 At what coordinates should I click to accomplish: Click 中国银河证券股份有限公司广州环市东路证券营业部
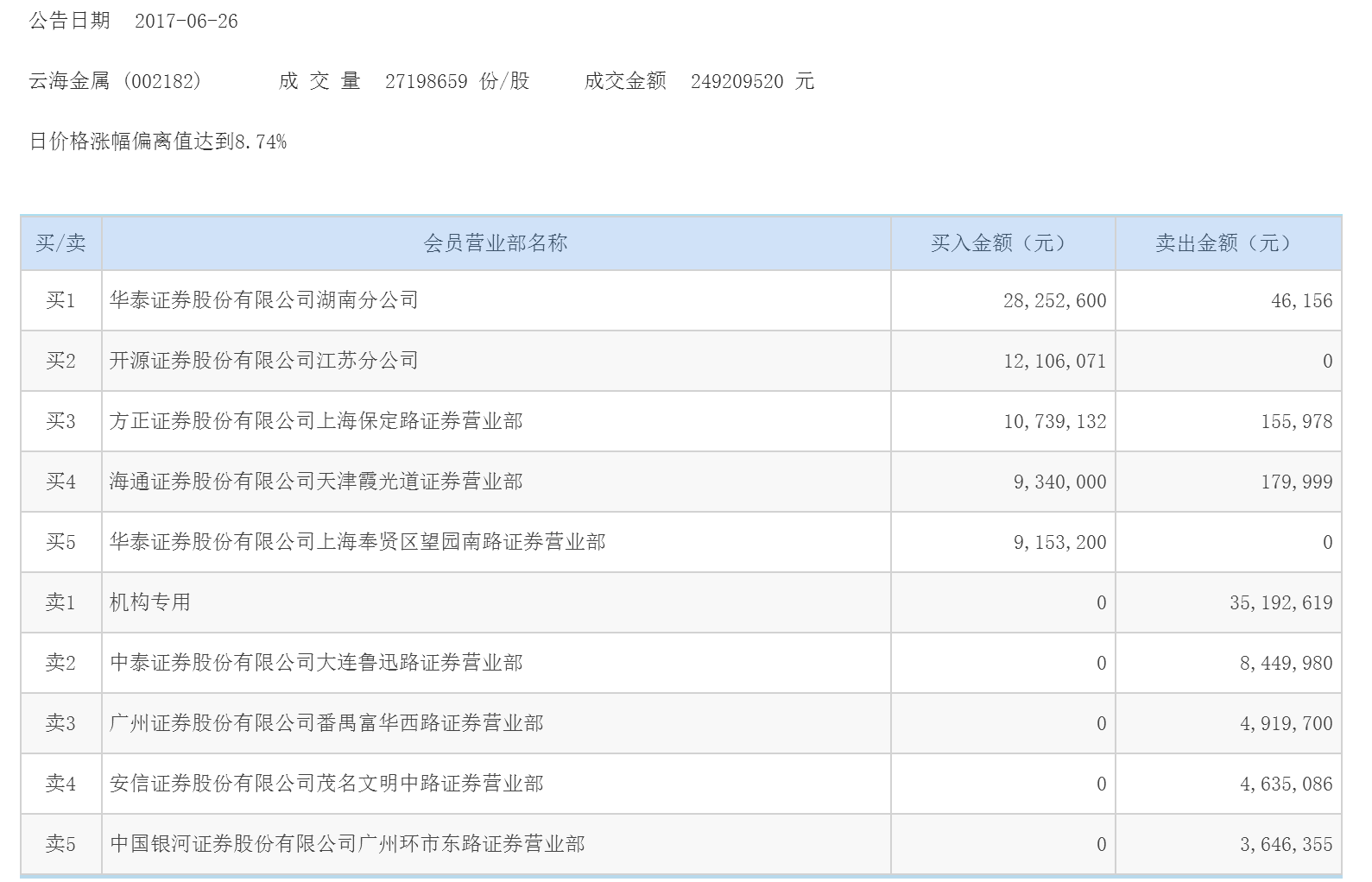[x=347, y=844]
